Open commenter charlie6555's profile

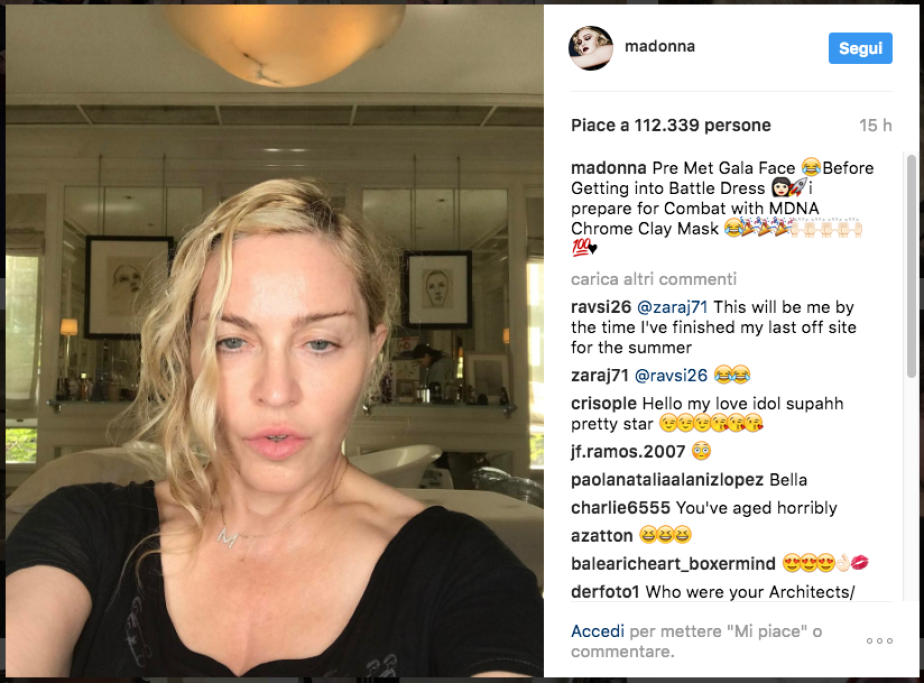pyautogui.click(x=621, y=507)
